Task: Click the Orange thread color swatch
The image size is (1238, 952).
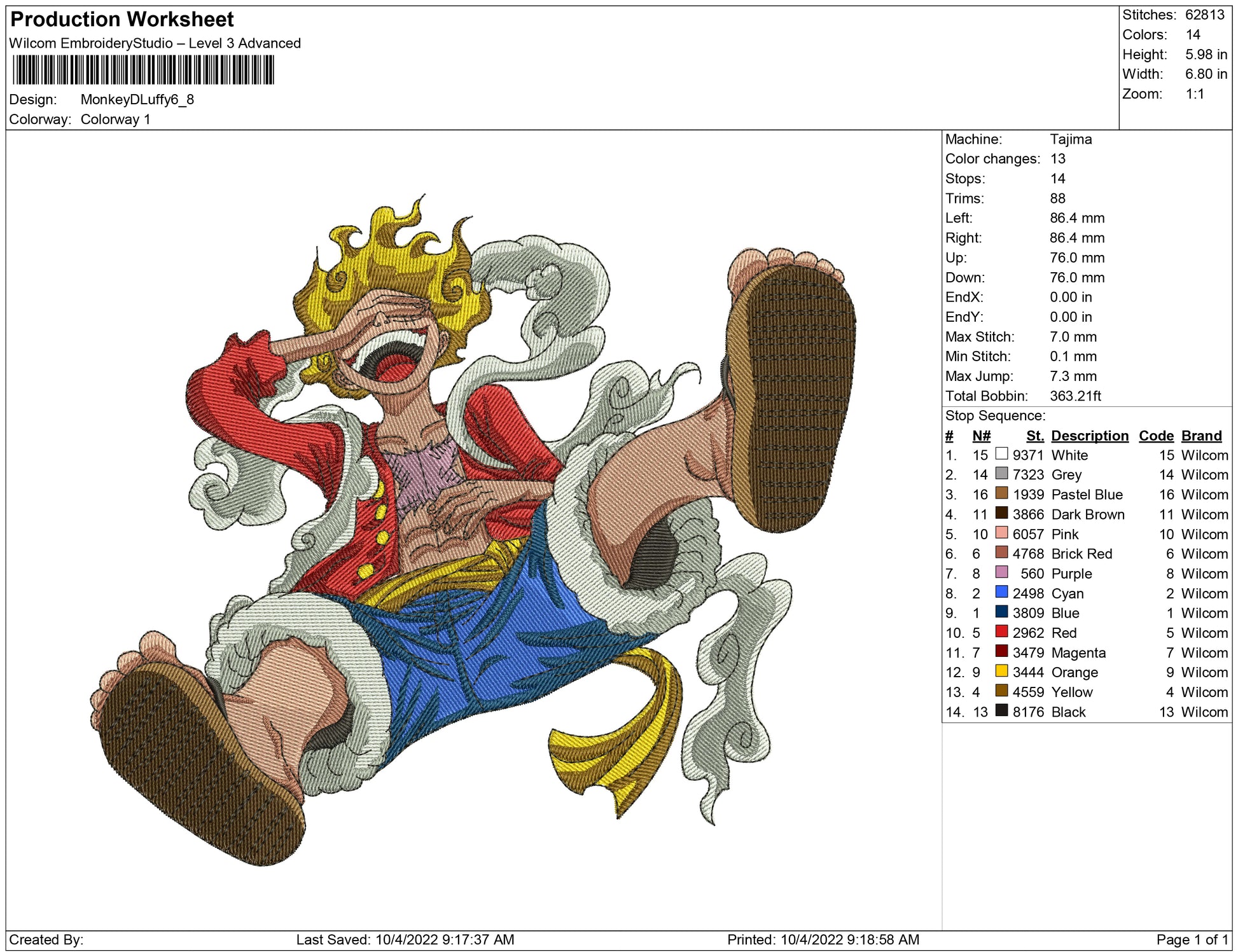Action: 1001,671
